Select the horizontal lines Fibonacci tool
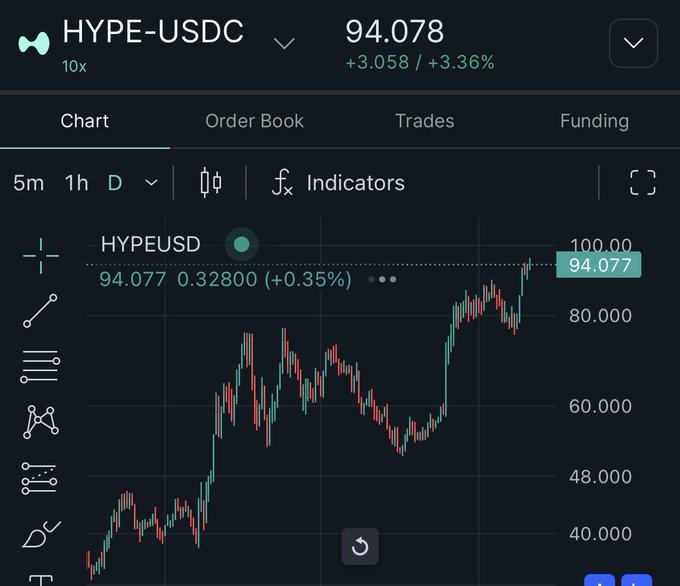 (40, 367)
